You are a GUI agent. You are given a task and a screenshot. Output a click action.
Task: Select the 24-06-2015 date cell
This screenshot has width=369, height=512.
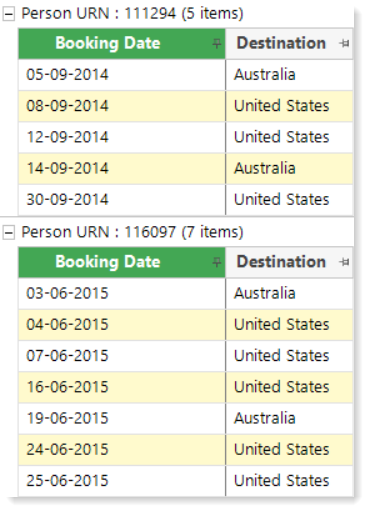(x=122, y=450)
